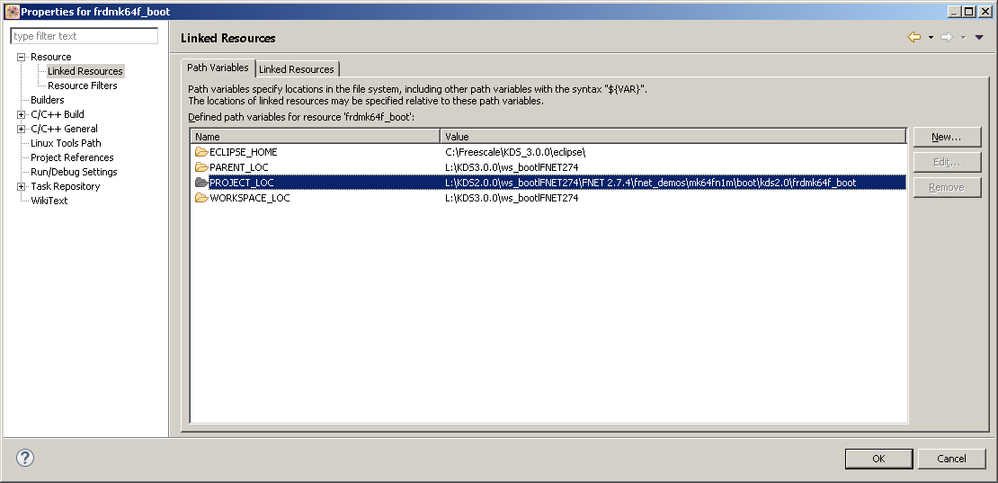Image resolution: width=998 pixels, height=483 pixels.
Task: Open the view menu triangle
Action: click(979, 38)
